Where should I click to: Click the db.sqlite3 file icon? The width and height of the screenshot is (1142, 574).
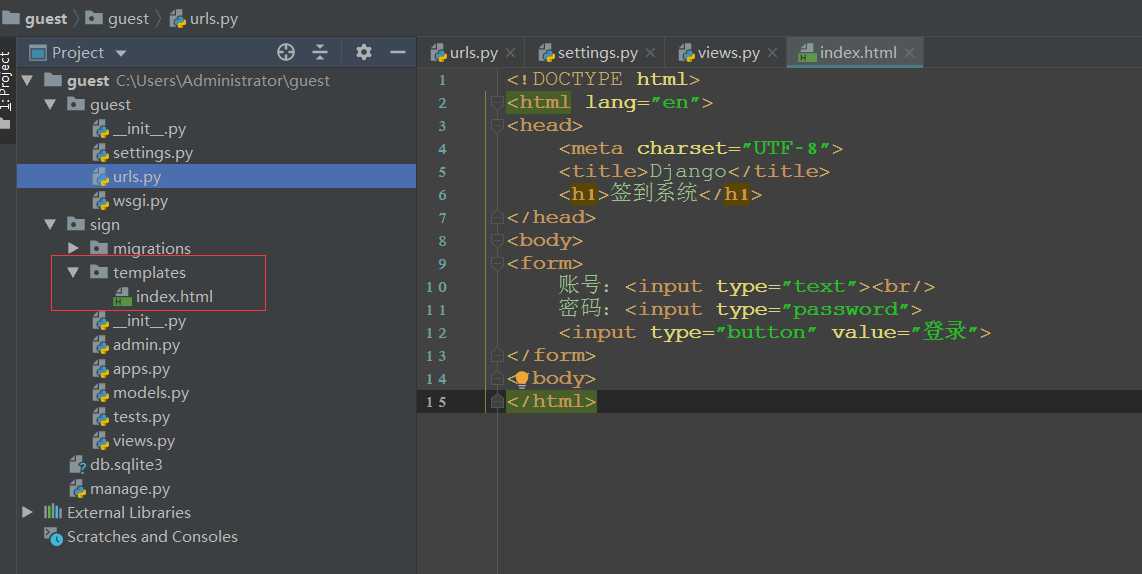tap(77, 465)
